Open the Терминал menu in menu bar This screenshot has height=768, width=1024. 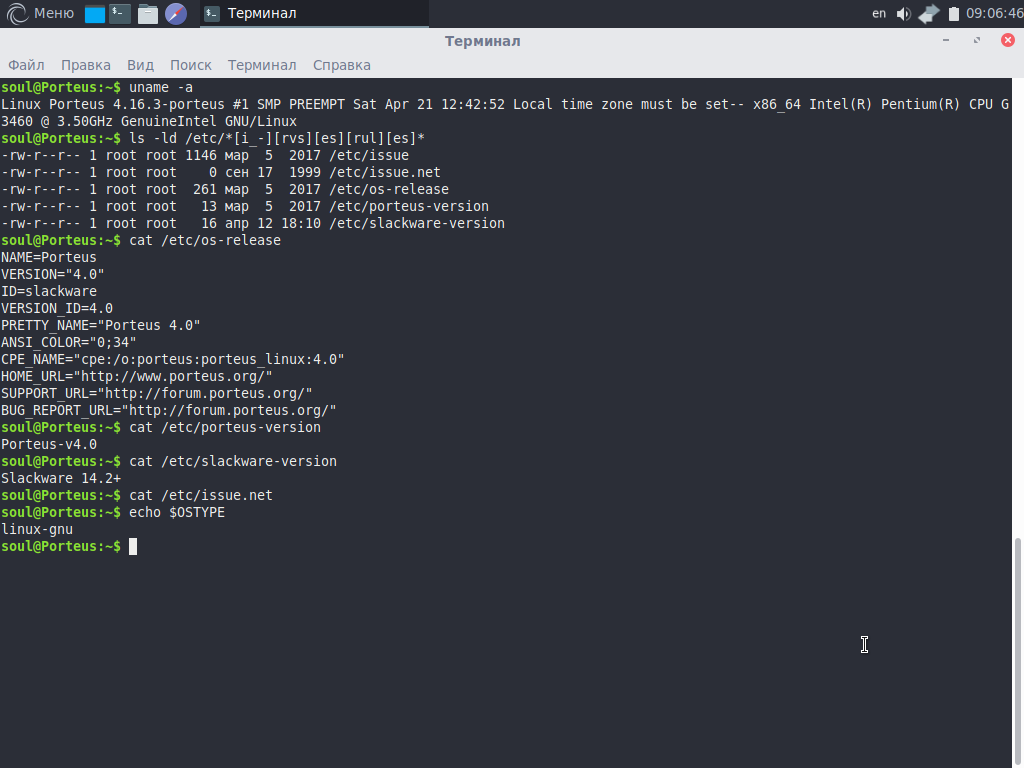click(262, 65)
